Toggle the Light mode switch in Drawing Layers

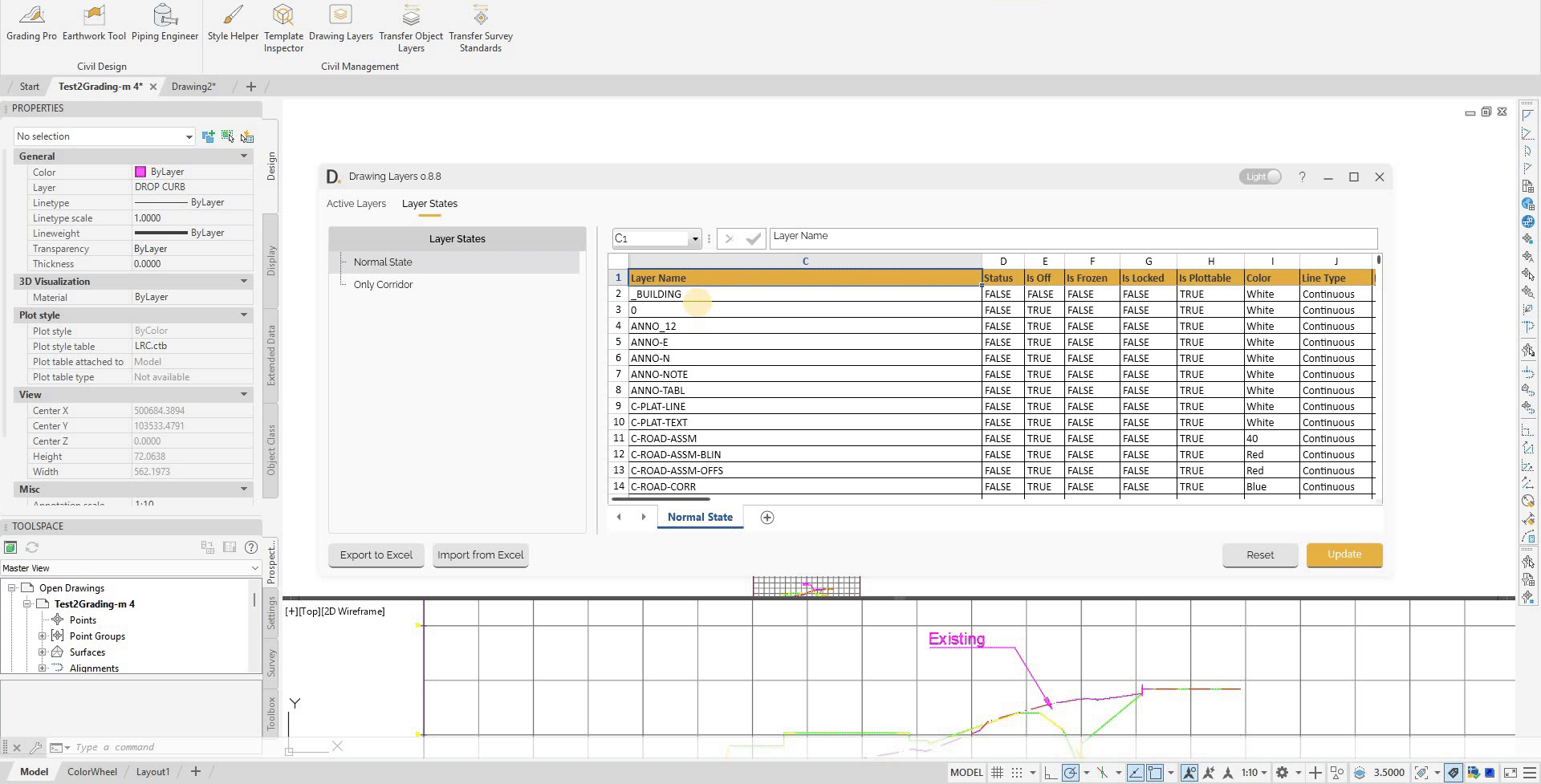click(1260, 177)
